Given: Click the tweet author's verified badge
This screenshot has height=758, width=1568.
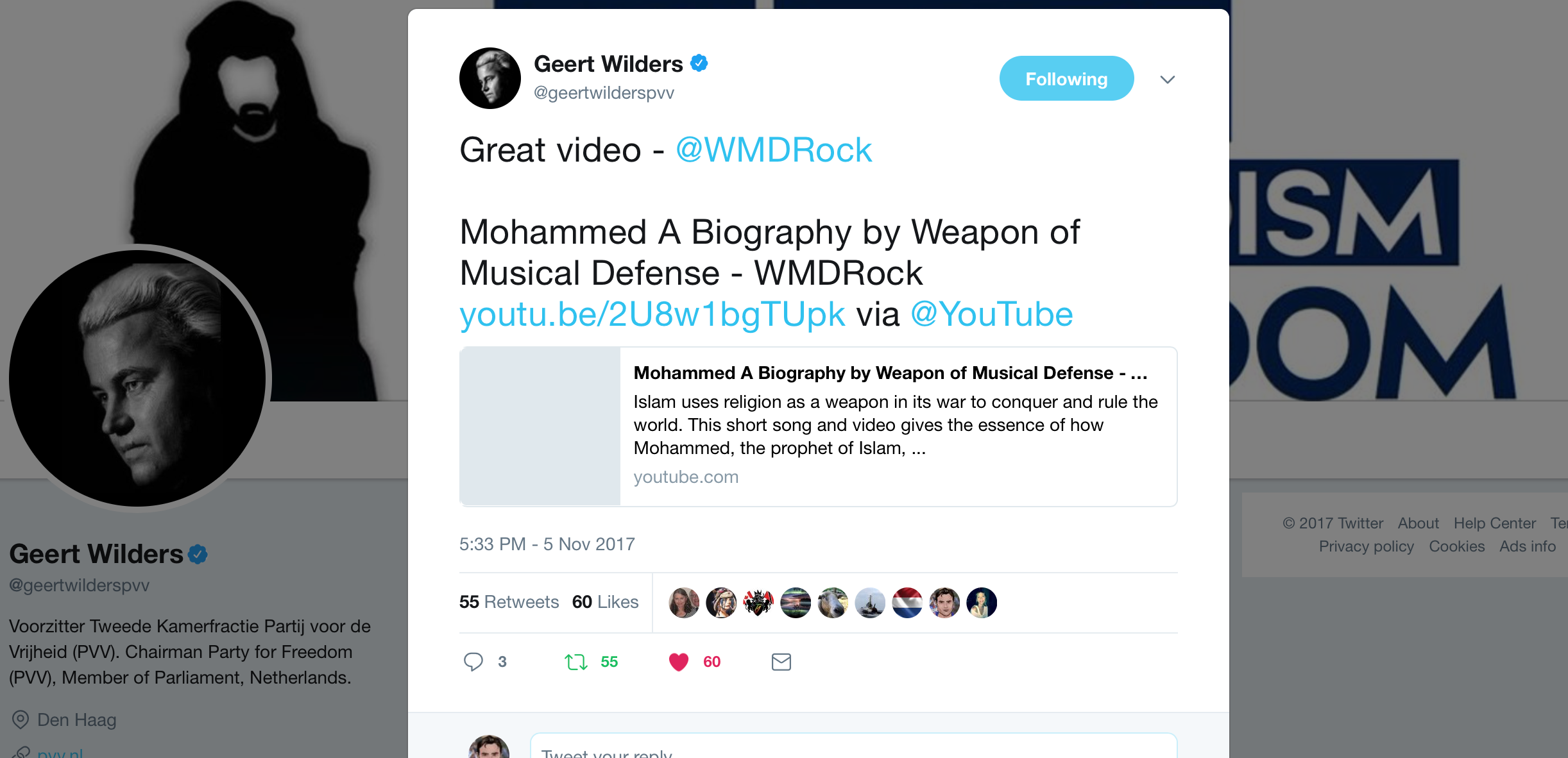Looking at the screenshot, I should pyautogui.click(x=699, y=63).
